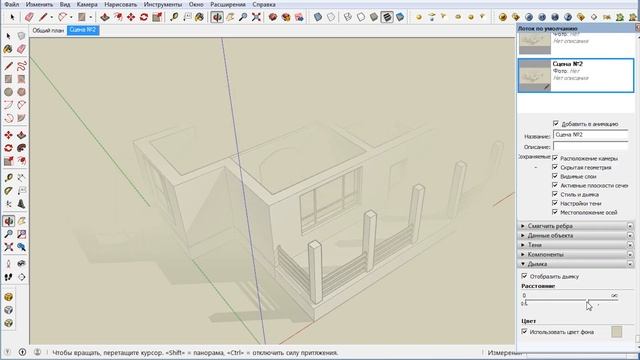Toggle 'Местоположение осей' checkbox
Viewport: 640px width, 360px height.
point(555,212)
